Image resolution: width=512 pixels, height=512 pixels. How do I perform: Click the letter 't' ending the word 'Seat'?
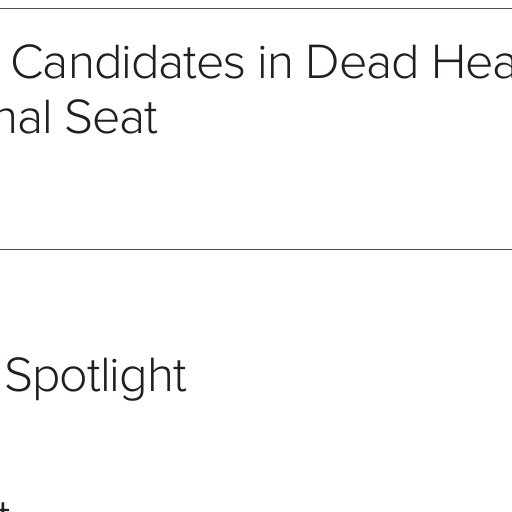pyautogui.click(x=152, y=119)
